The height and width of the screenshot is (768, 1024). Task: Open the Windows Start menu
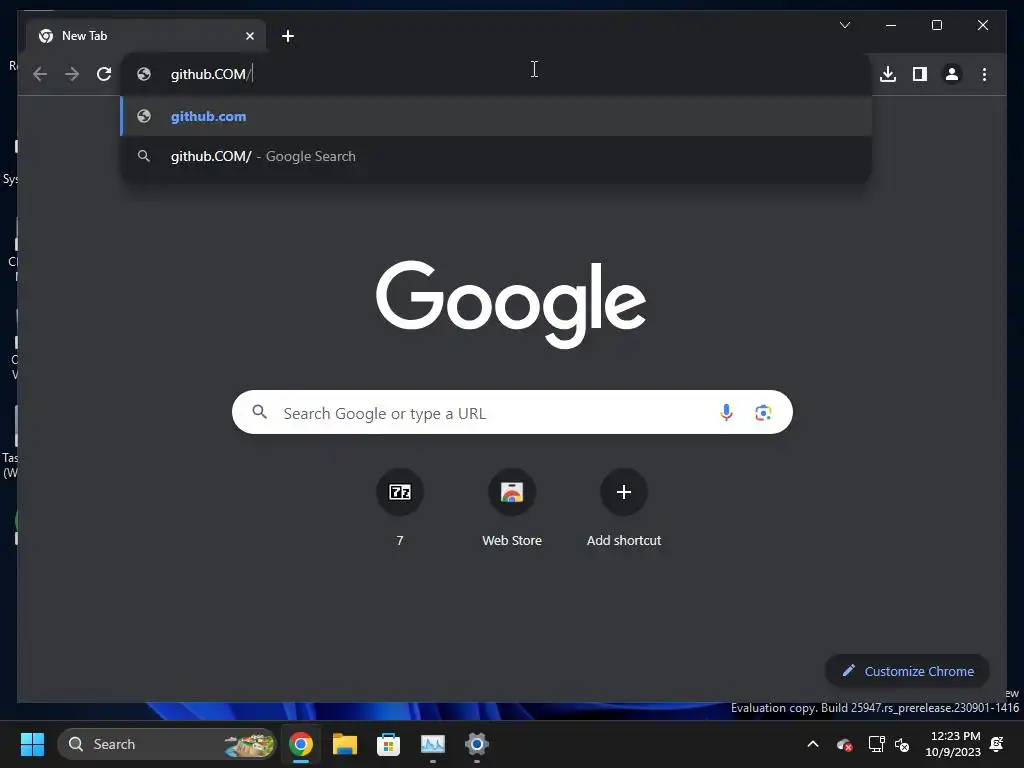[x=32, y=744]
